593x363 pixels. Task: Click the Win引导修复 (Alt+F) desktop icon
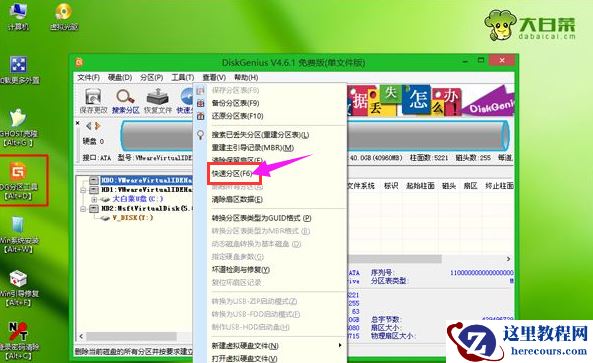click(17, 279)
